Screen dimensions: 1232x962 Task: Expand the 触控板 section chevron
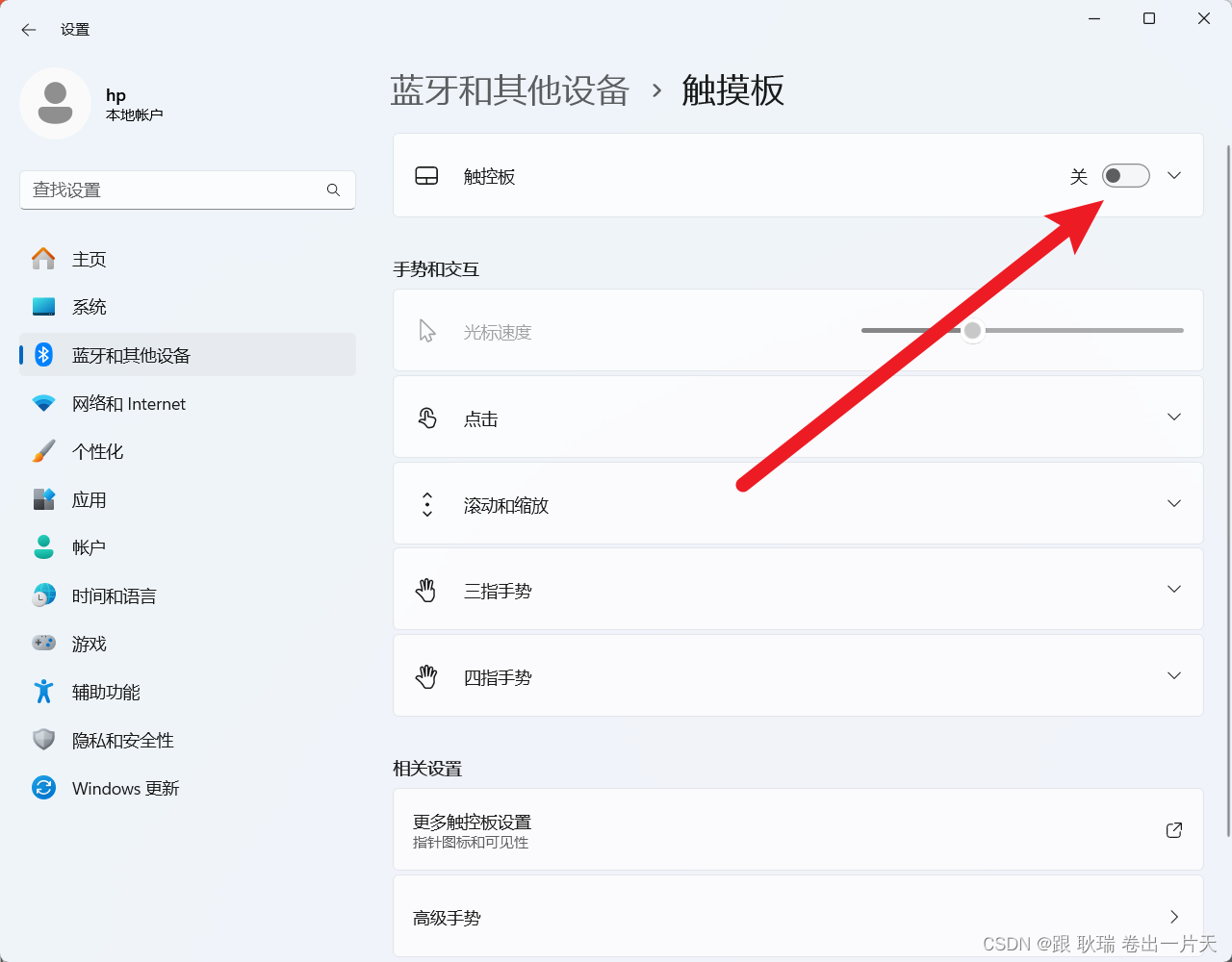[x=1174, y=176]
